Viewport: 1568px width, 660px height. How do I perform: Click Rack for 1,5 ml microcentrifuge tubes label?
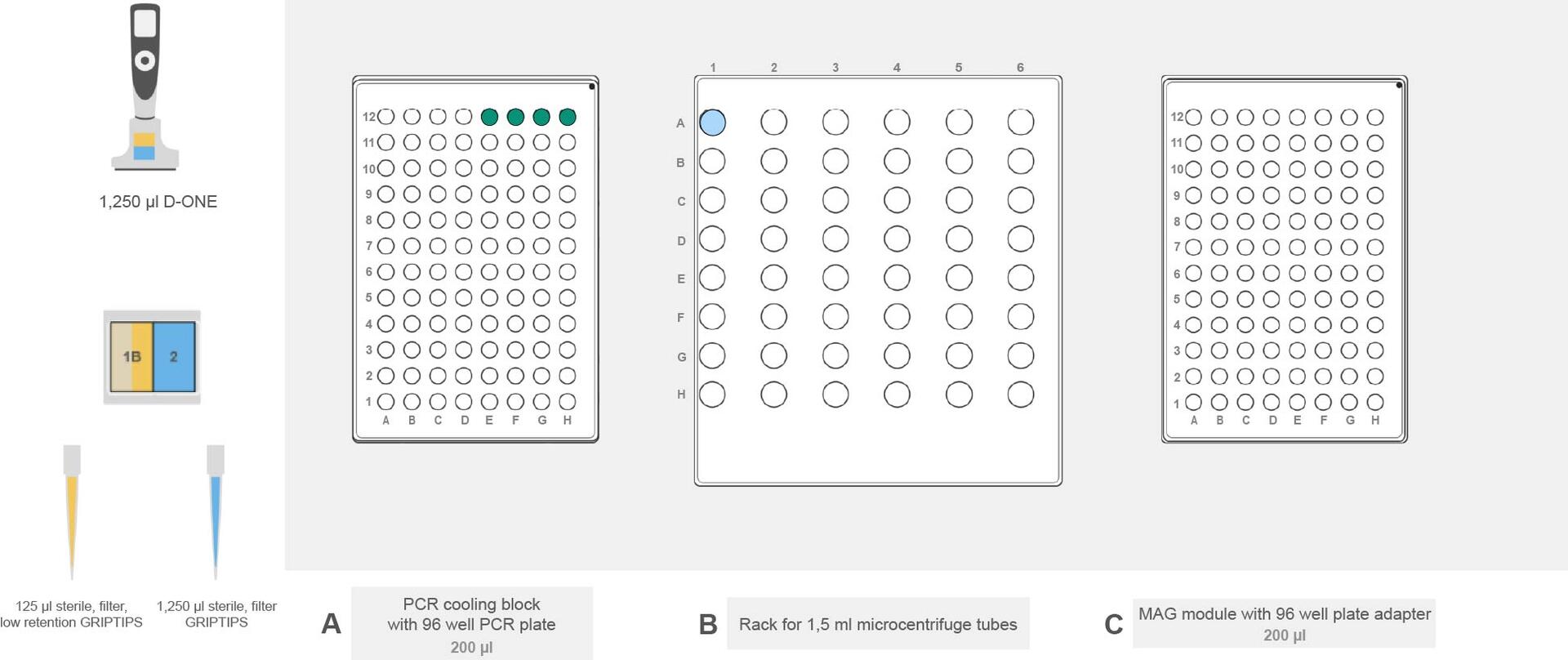pyautogui.click(x=878, y=624)
